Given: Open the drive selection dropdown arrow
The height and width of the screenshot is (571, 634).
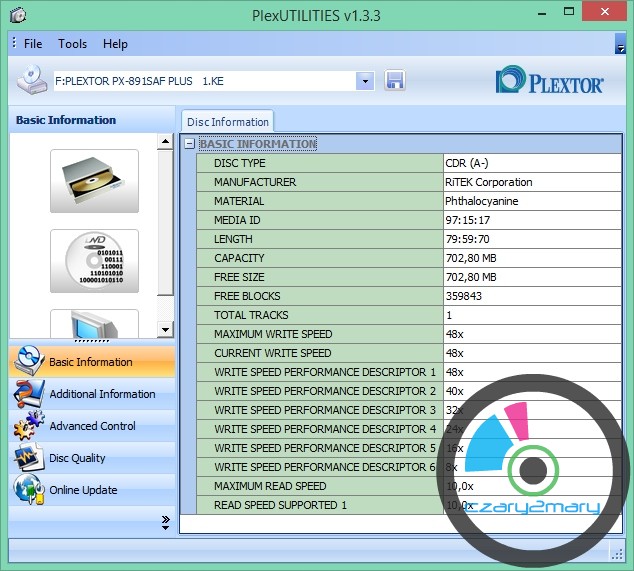Looking at the screenshot, I should 365,81.
